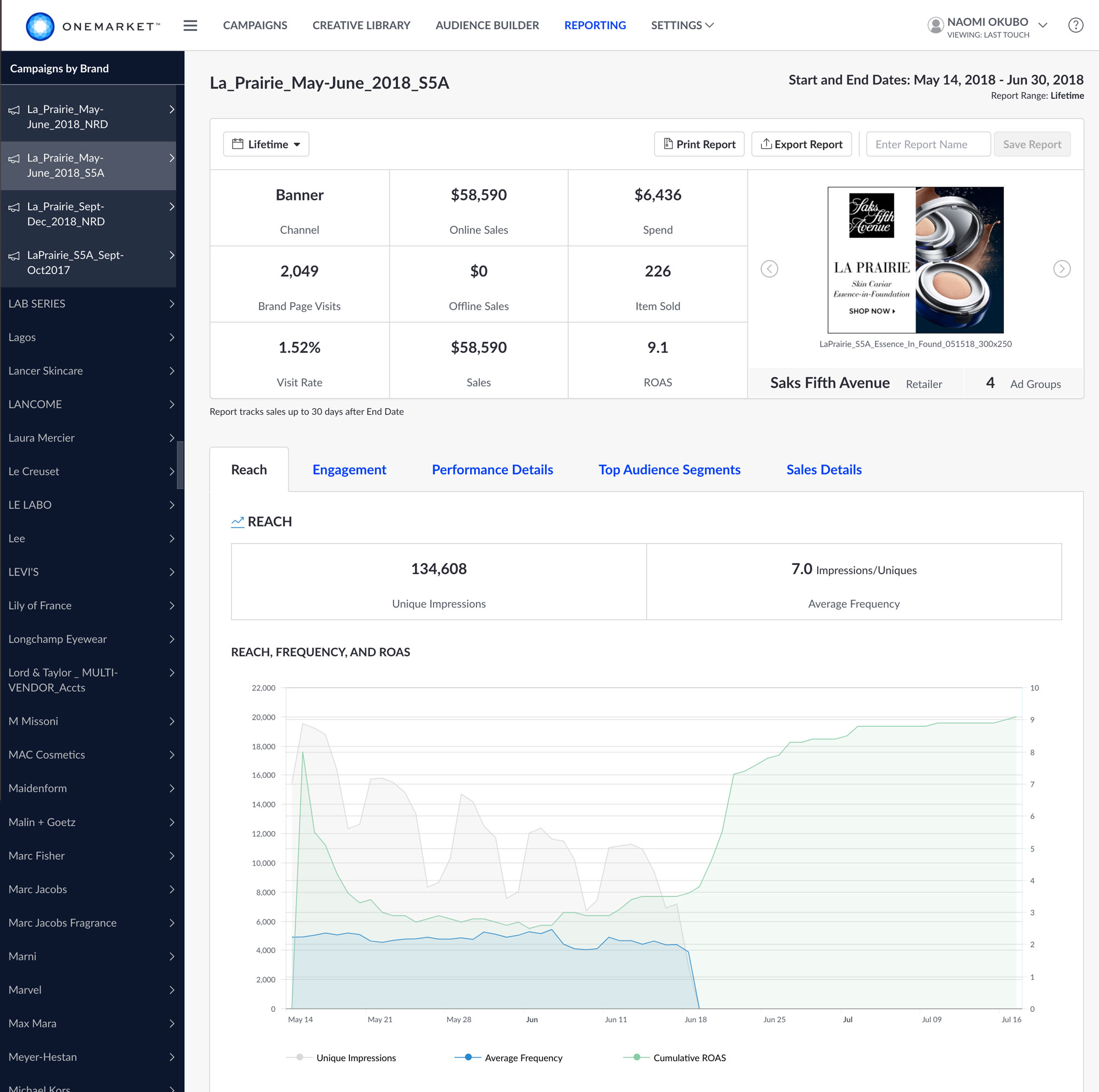
Task: Click the Reach chart heading icon
Action: tap(237, 521)
